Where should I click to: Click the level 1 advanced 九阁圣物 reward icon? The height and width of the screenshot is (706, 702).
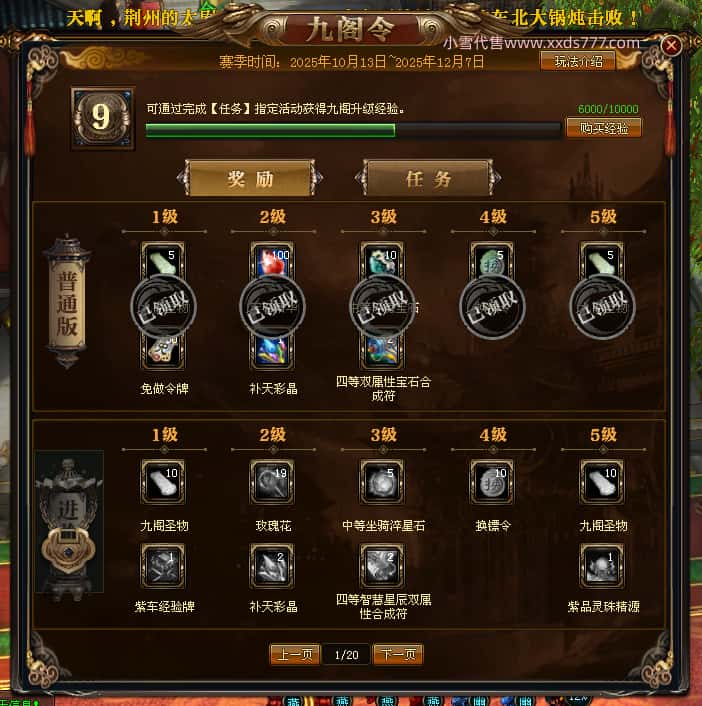coord(163,482)
